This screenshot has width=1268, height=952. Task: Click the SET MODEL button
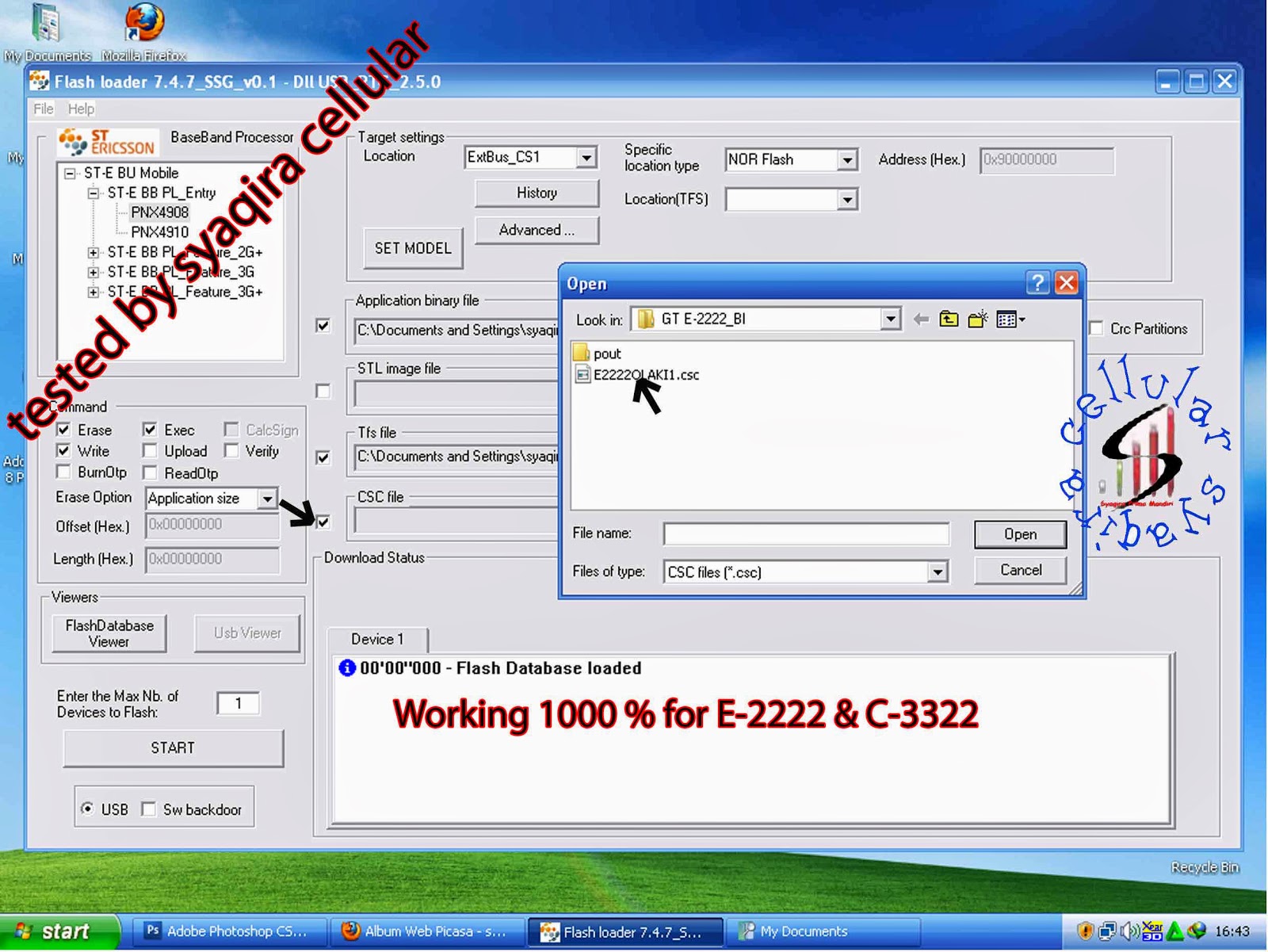click(413, 248)
